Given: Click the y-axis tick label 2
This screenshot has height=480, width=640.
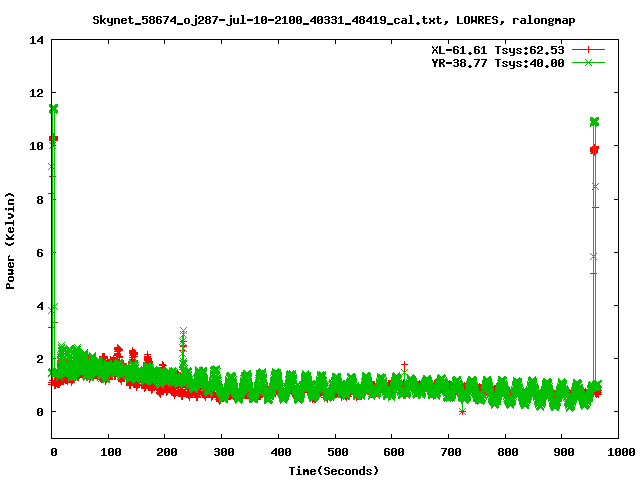Looking at the screenshot, I should (x=40, y=359).
